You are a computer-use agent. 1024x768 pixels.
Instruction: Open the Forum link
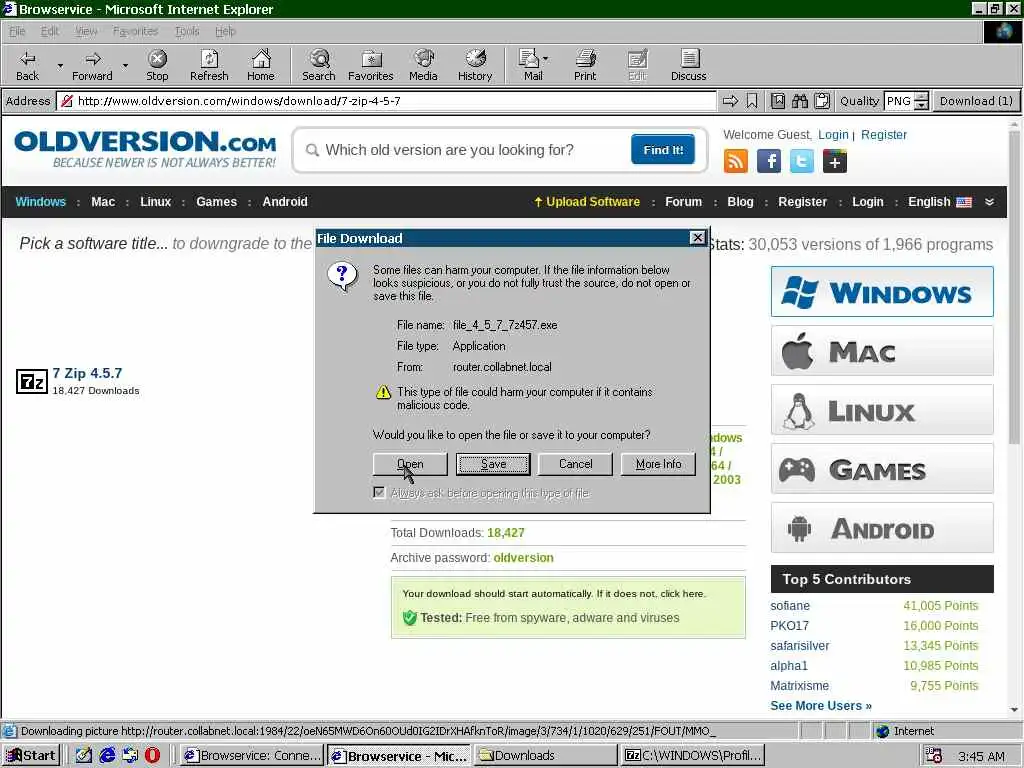[x=683, y=202]
